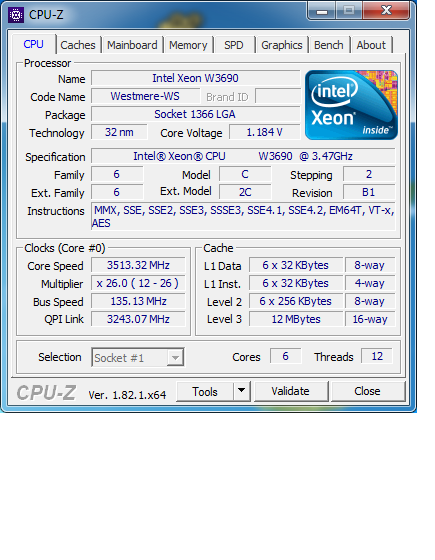Select the Memory tab
Screen dimensions: 435x560
(188, 45)
